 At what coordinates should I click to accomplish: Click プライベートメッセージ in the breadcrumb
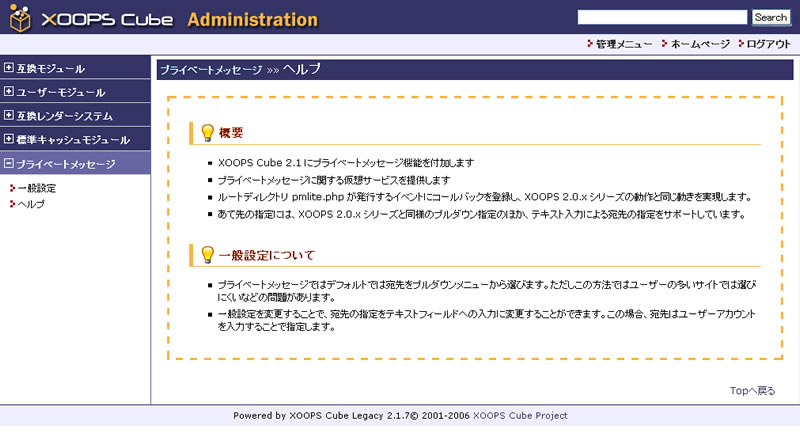(211, 70)
